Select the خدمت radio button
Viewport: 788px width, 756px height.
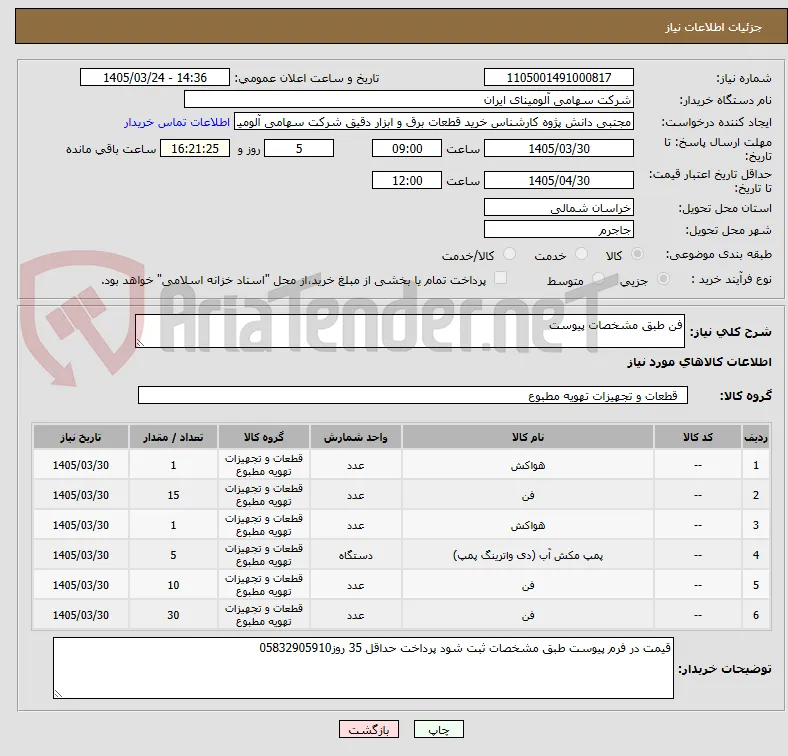(x=581, y=254)
